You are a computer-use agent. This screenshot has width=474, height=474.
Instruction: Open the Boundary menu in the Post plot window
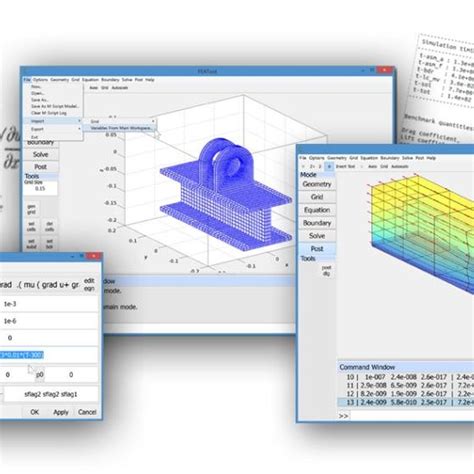point(390,158)
